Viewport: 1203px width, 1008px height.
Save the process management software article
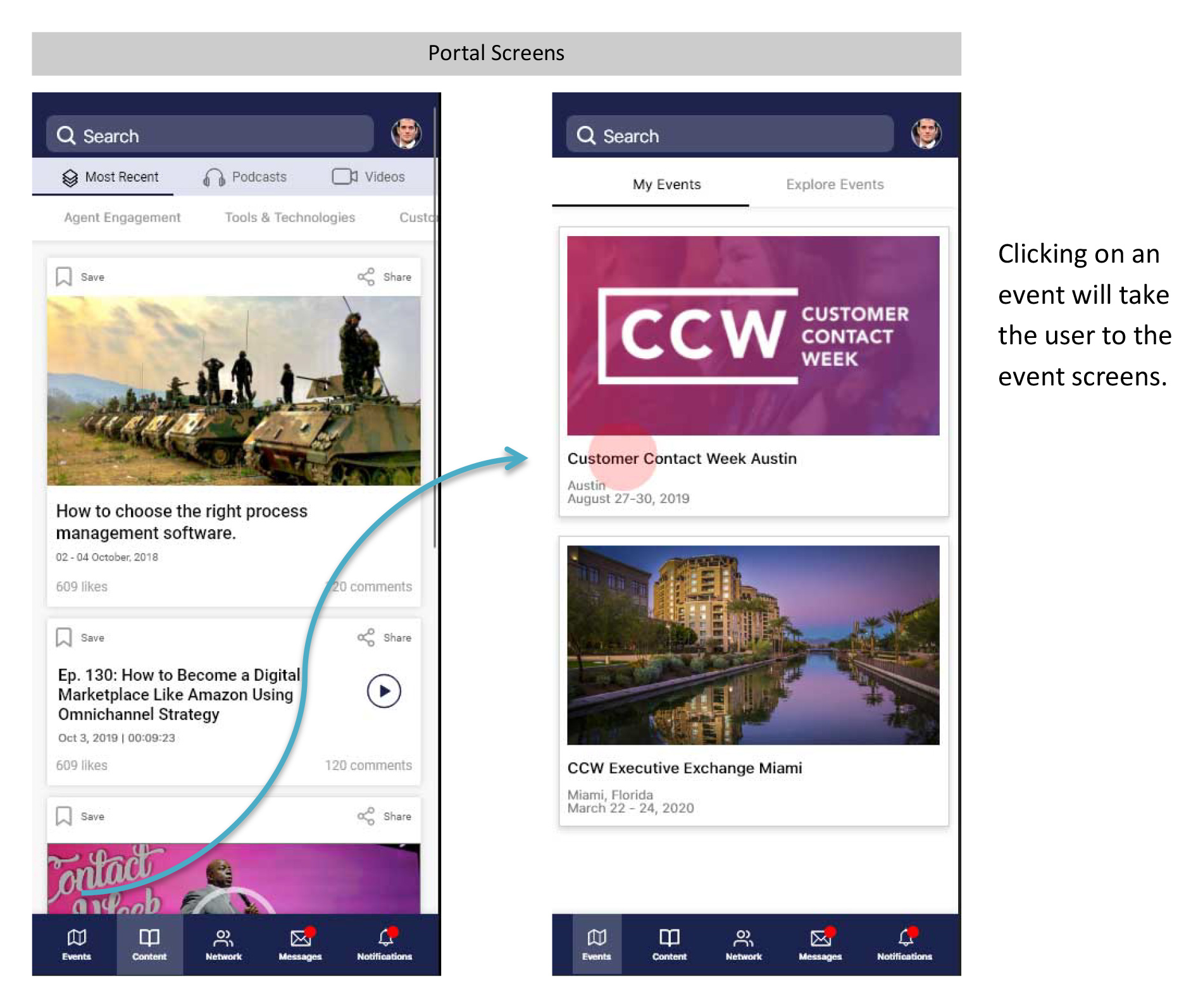pyautogui.click(x=80, y=277)
